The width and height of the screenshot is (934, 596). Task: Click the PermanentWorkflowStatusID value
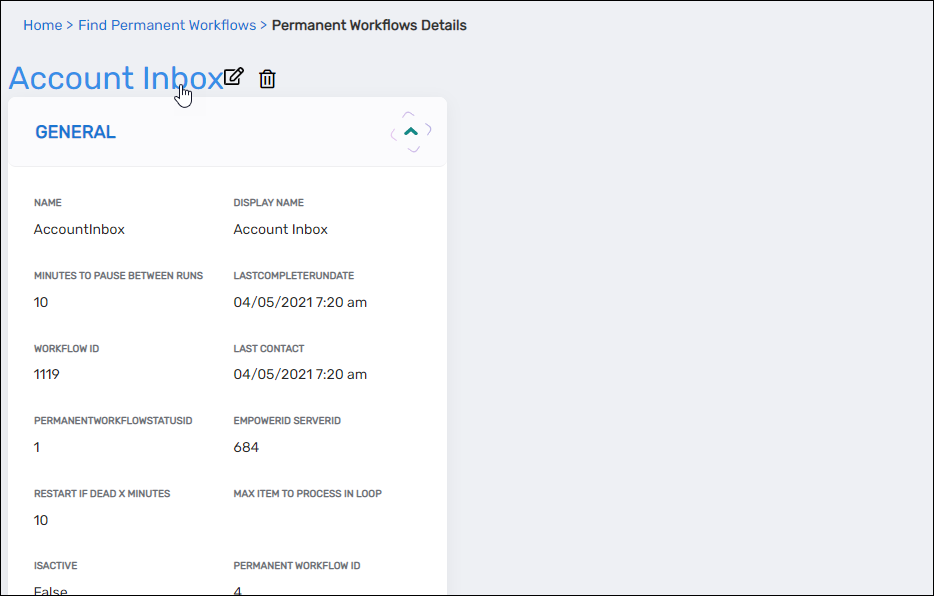[37, 447]
